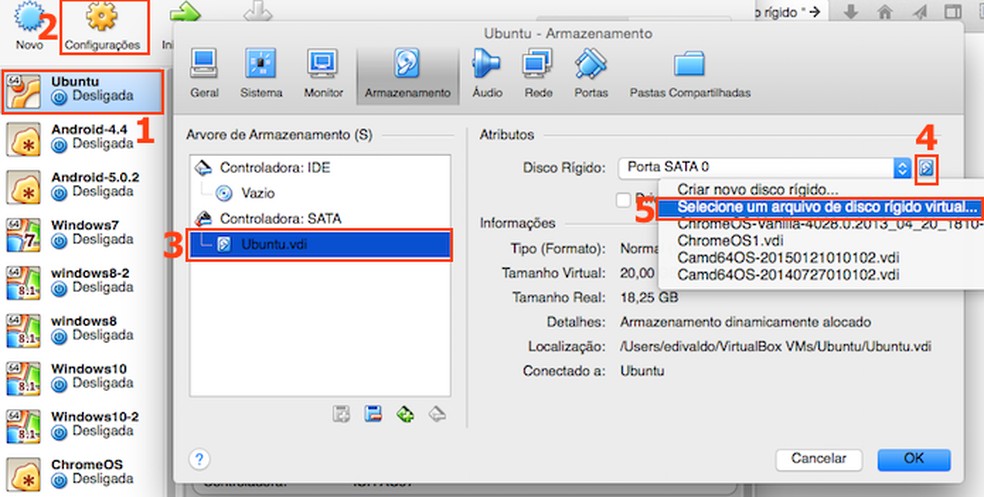984x497 pixels.
Task: Click the download arrow in background window
Action: coord(851,12)
